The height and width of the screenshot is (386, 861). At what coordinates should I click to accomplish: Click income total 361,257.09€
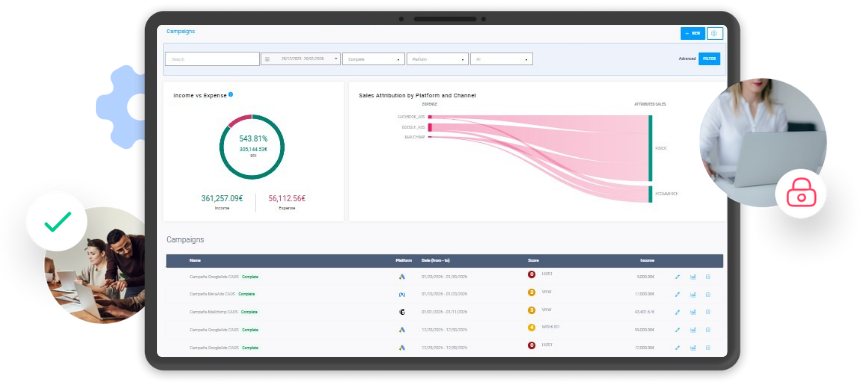pyautogui.click(x=222, y=198)
